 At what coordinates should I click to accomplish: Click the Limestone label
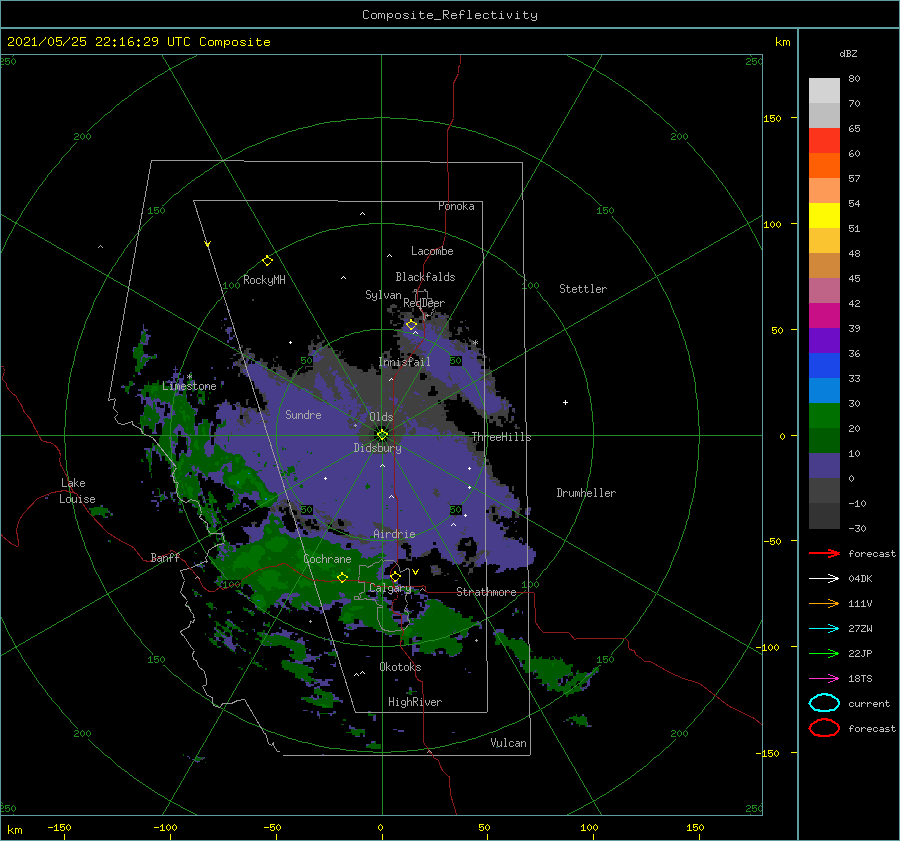pyautogui.click(x=189, y=386)
